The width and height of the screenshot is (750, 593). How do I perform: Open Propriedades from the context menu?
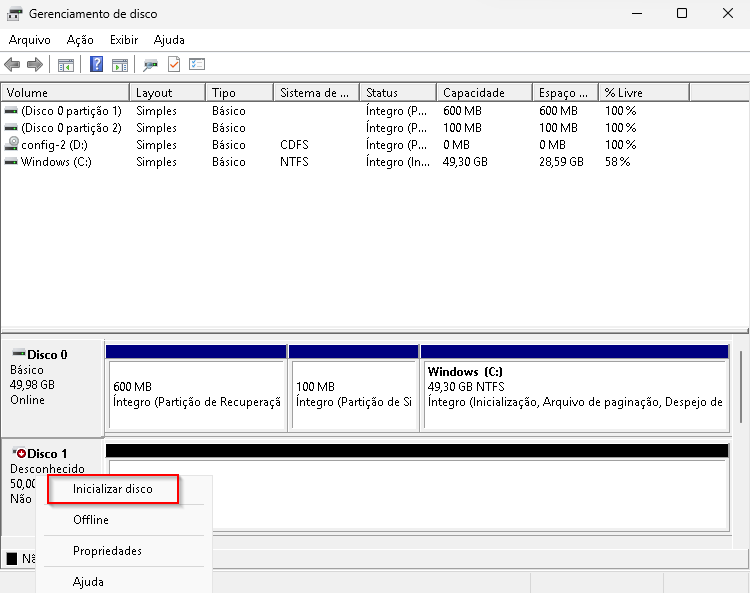[107, 551]
